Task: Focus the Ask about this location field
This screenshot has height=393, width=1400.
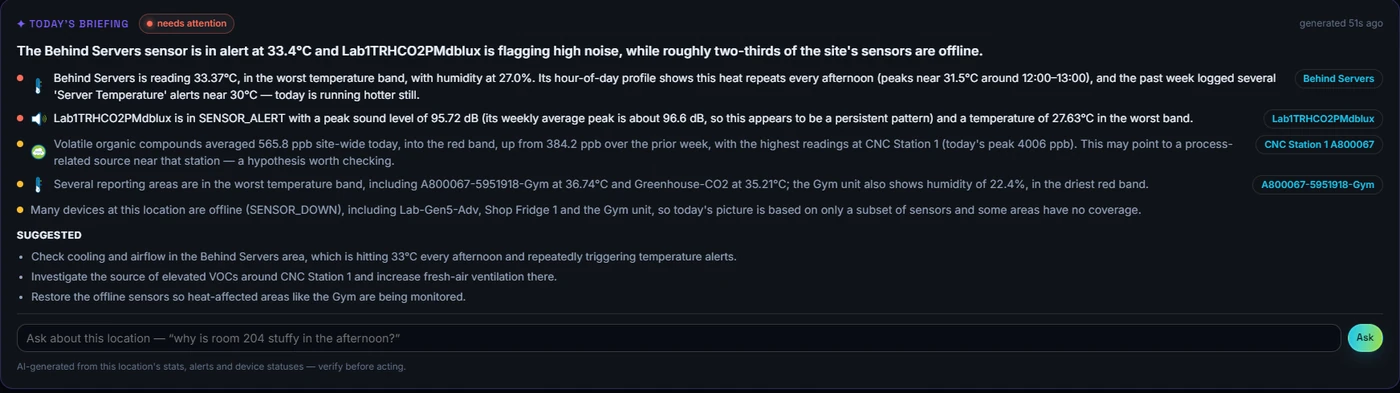Action: click(678, 338)
